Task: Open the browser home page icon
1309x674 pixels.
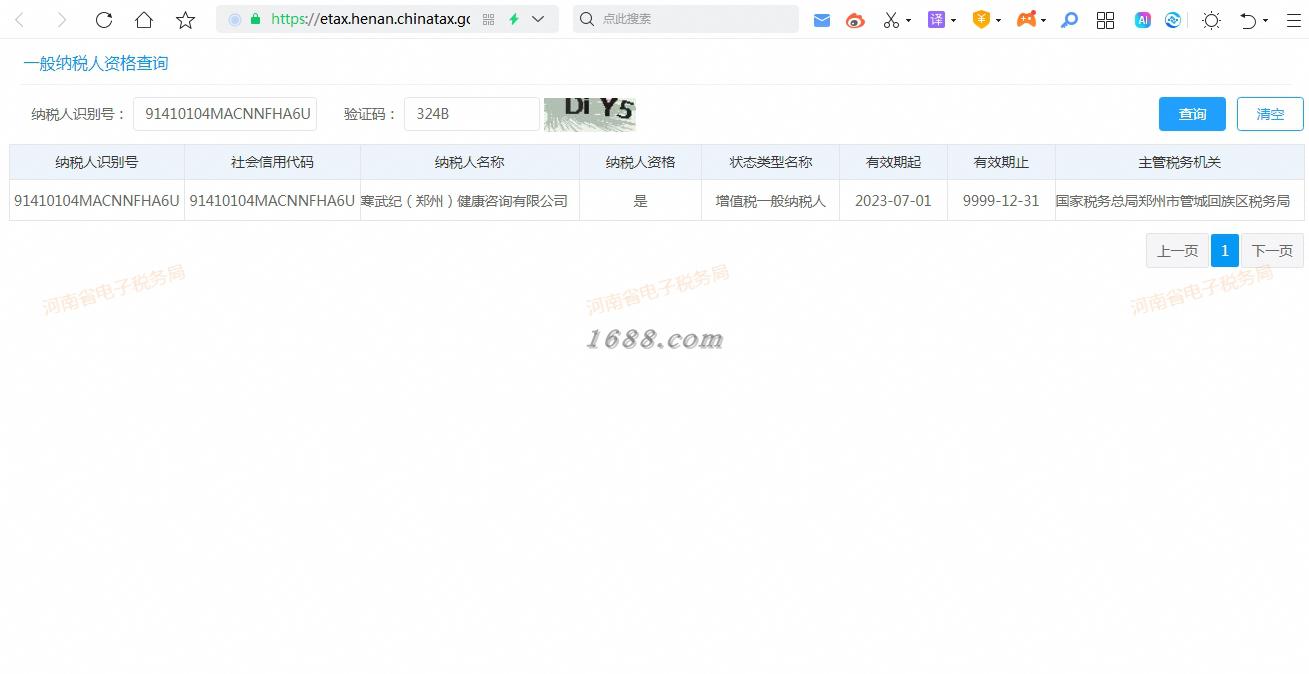Action: 144,20
